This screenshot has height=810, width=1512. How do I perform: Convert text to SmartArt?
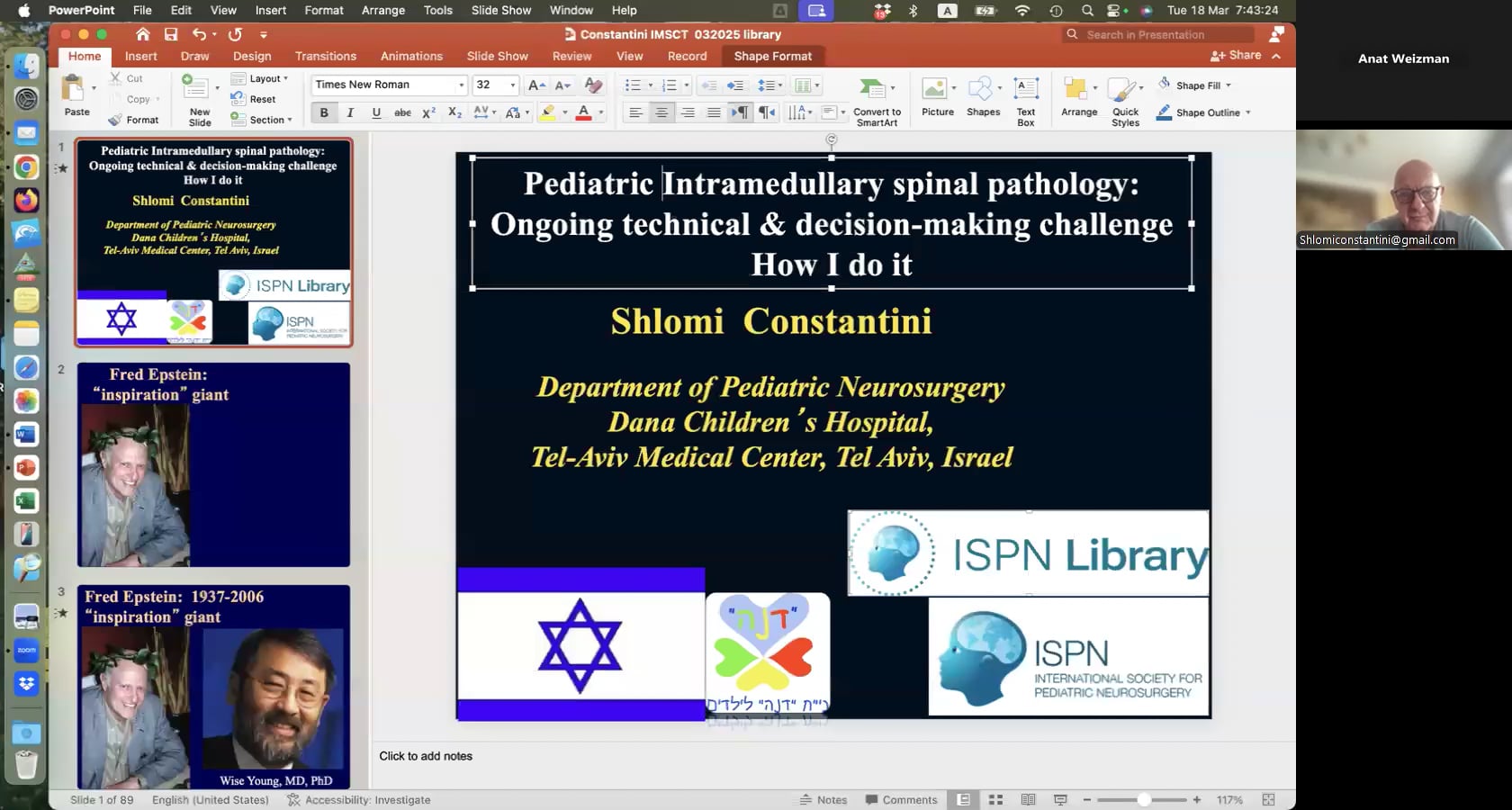877,101
